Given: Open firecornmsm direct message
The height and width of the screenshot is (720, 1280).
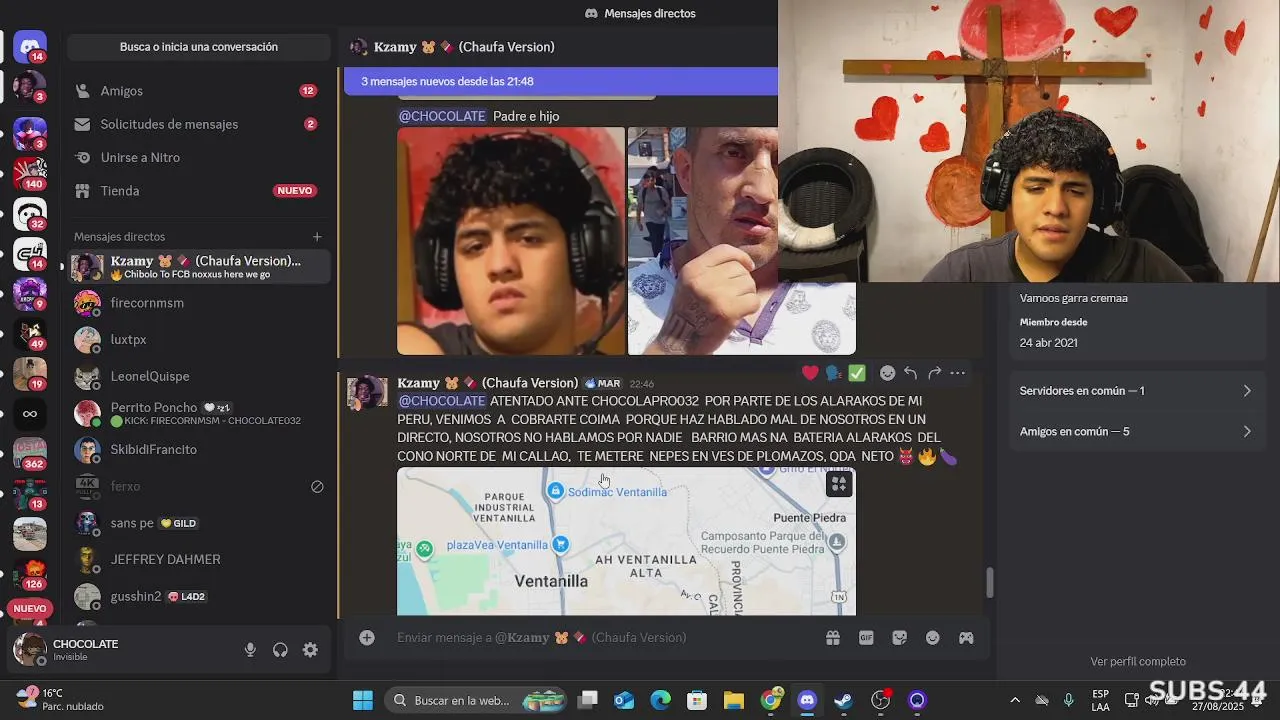Looking at the screenshot, I should tap(198, 303).
